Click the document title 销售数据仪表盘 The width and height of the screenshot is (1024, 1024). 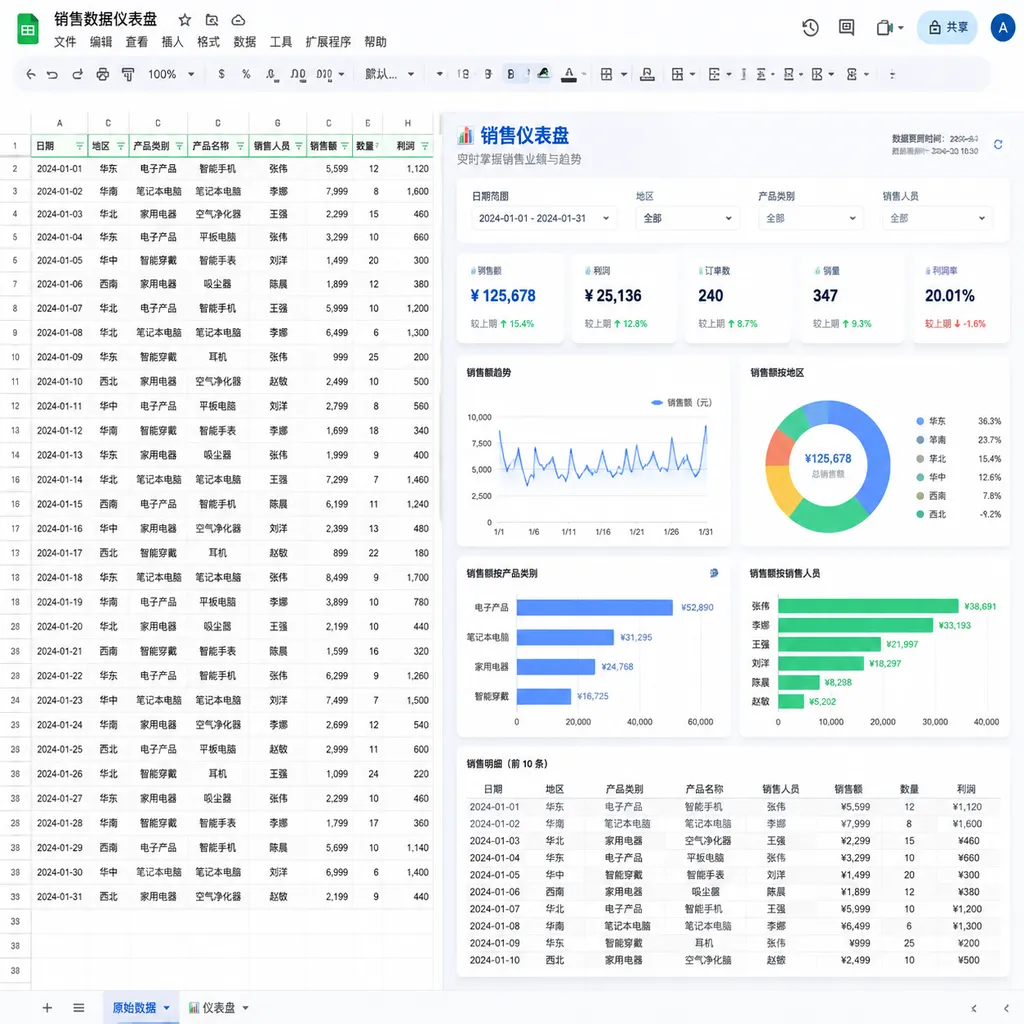click(106, 20)
